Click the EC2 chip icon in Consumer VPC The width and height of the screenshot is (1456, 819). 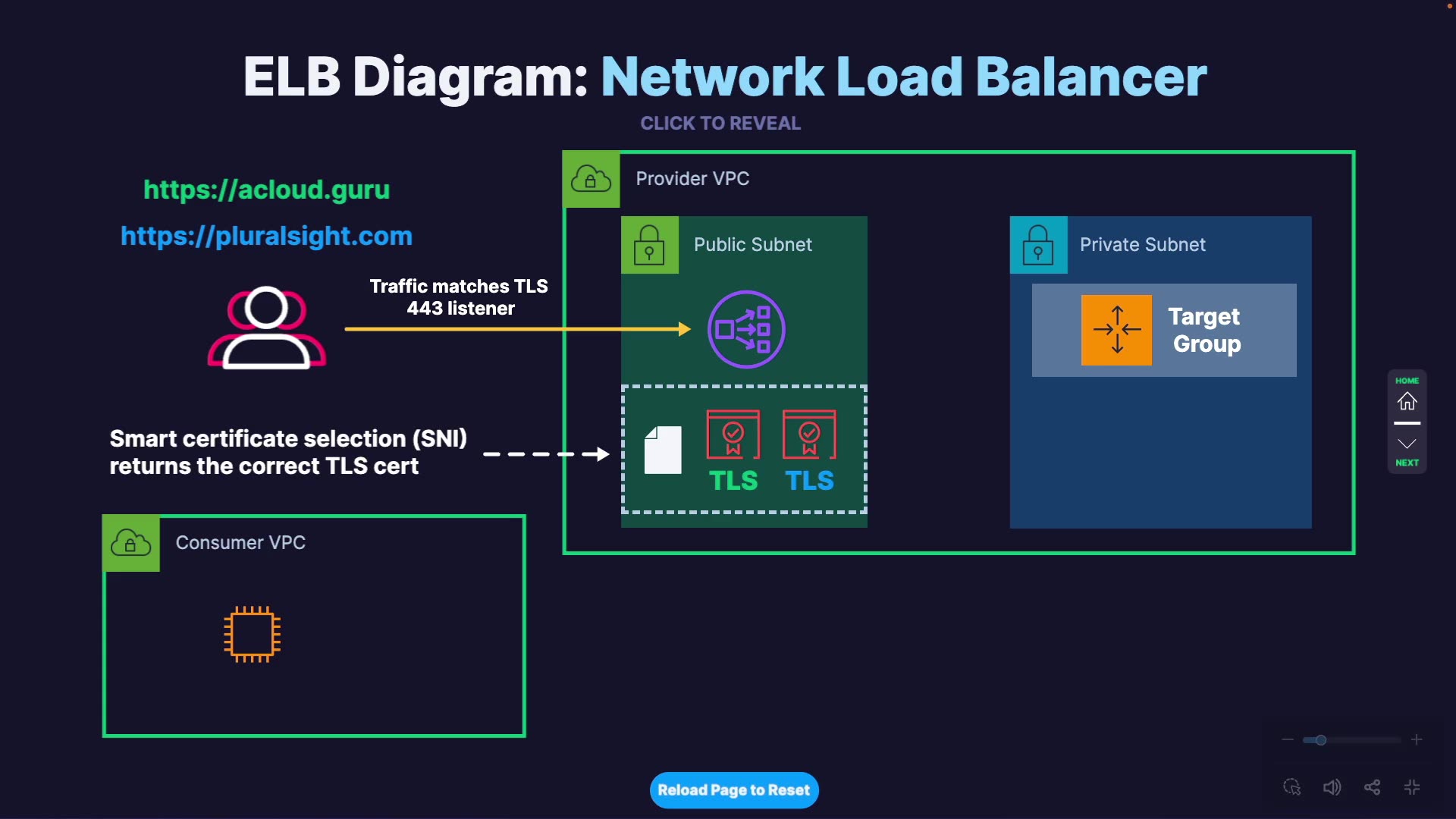(253, 634)
